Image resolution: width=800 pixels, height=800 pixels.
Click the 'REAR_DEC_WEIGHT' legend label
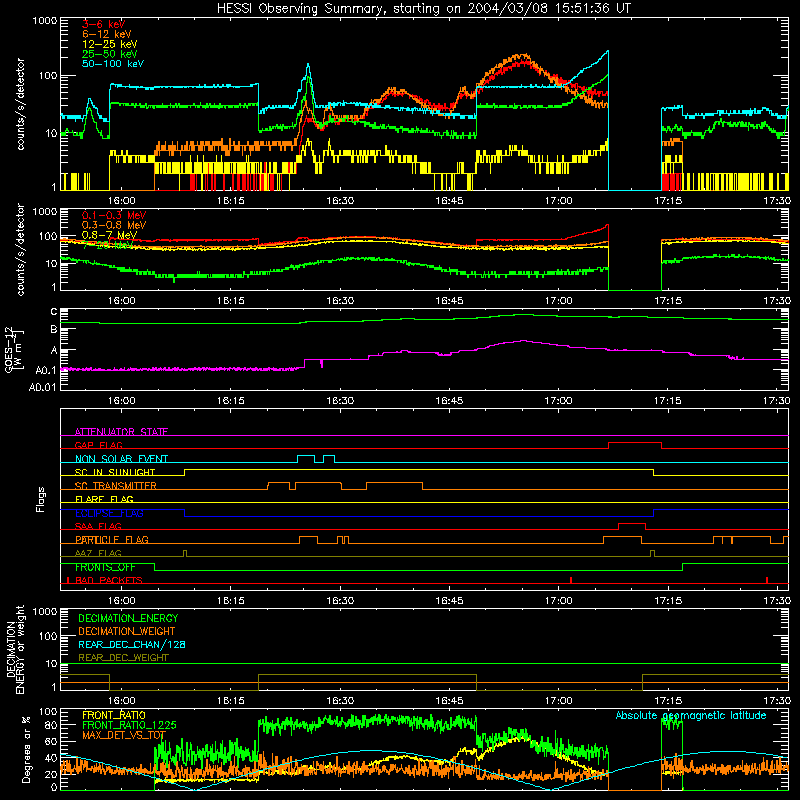123,658
